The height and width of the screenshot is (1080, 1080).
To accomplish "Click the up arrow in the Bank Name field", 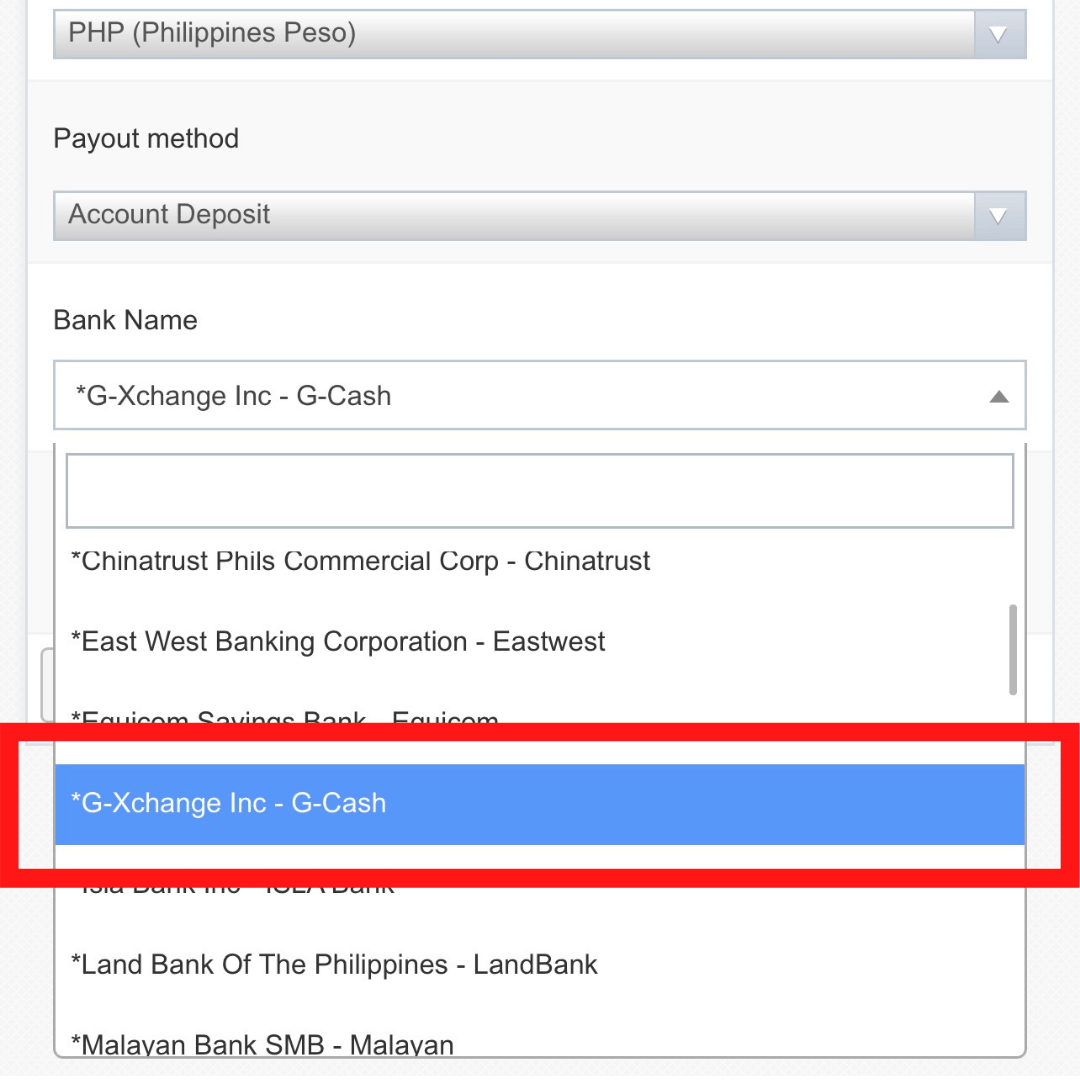I will click(x=998, y=396).
